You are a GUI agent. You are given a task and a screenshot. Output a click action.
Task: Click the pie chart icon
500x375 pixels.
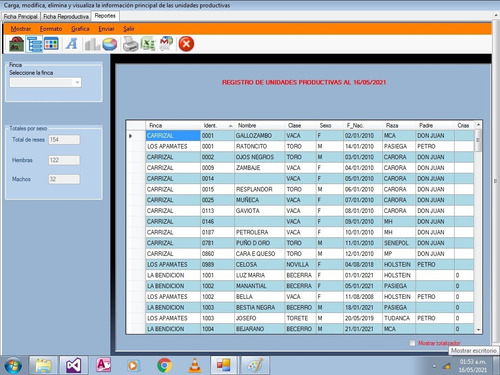coord(110,44)
